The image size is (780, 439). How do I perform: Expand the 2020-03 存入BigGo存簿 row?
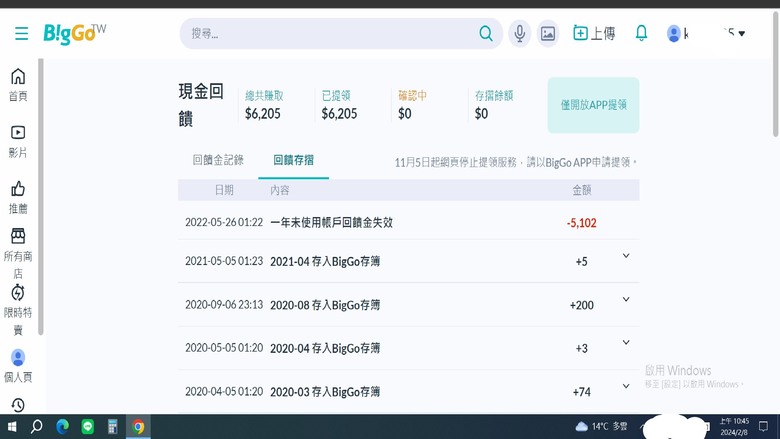pos(626,386)
